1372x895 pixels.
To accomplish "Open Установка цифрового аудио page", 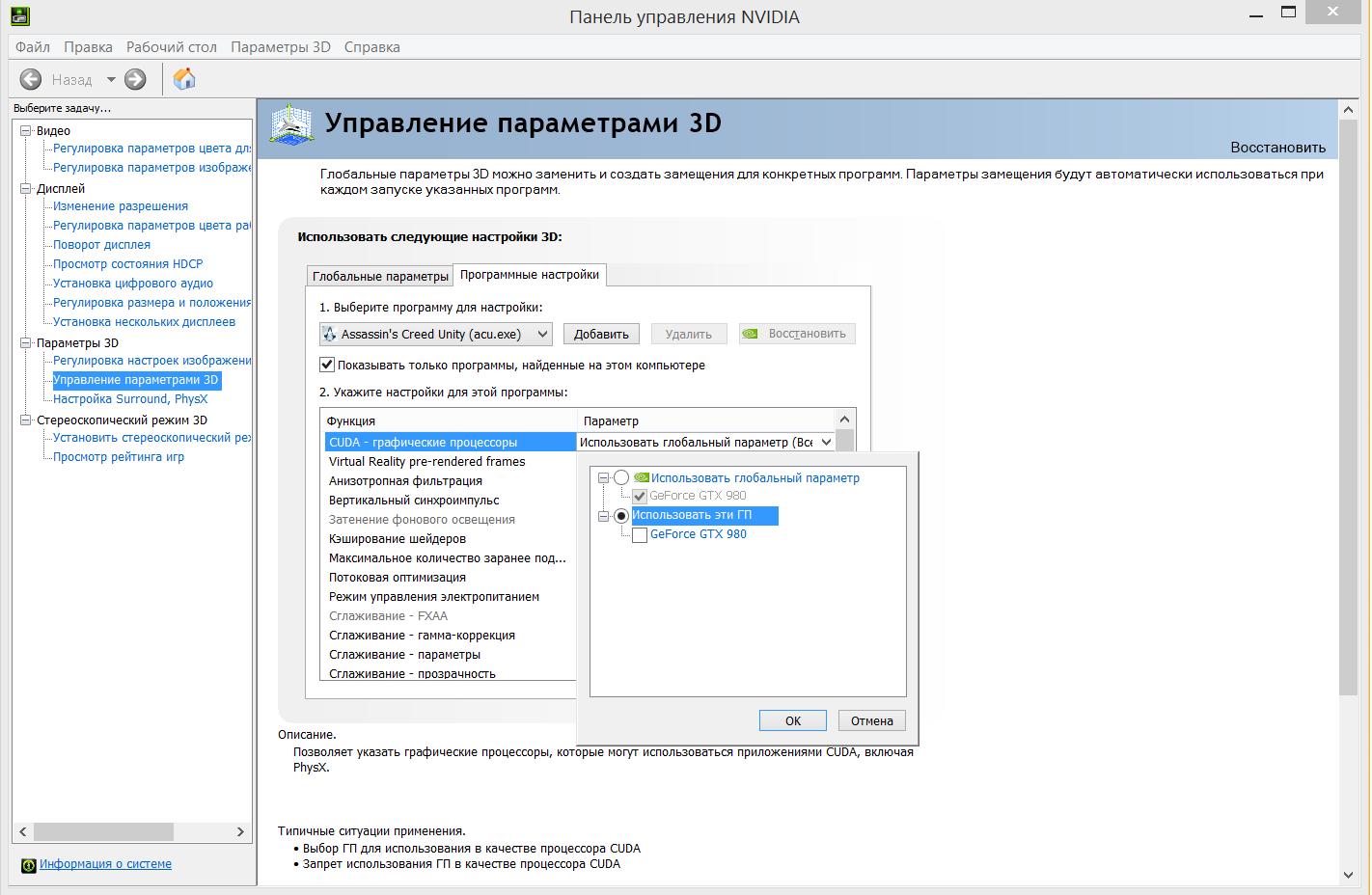I will coord(133,284).
